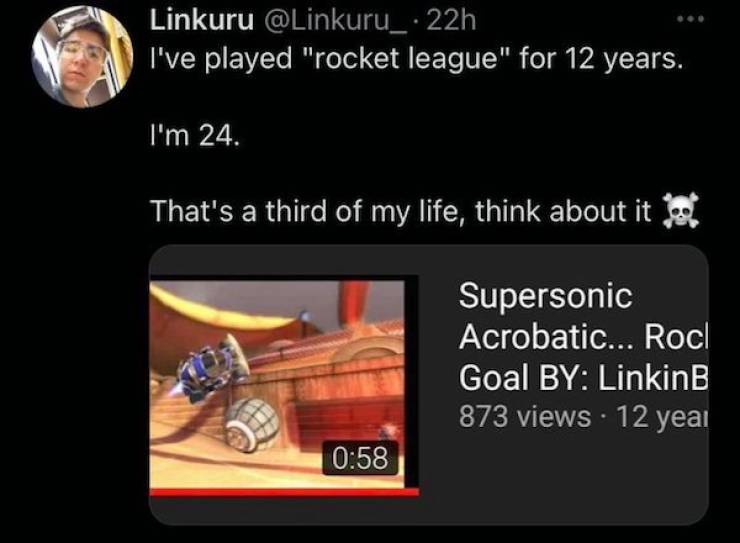
Task: Click the 22h timestamp on the tweet
Action: 451,21
